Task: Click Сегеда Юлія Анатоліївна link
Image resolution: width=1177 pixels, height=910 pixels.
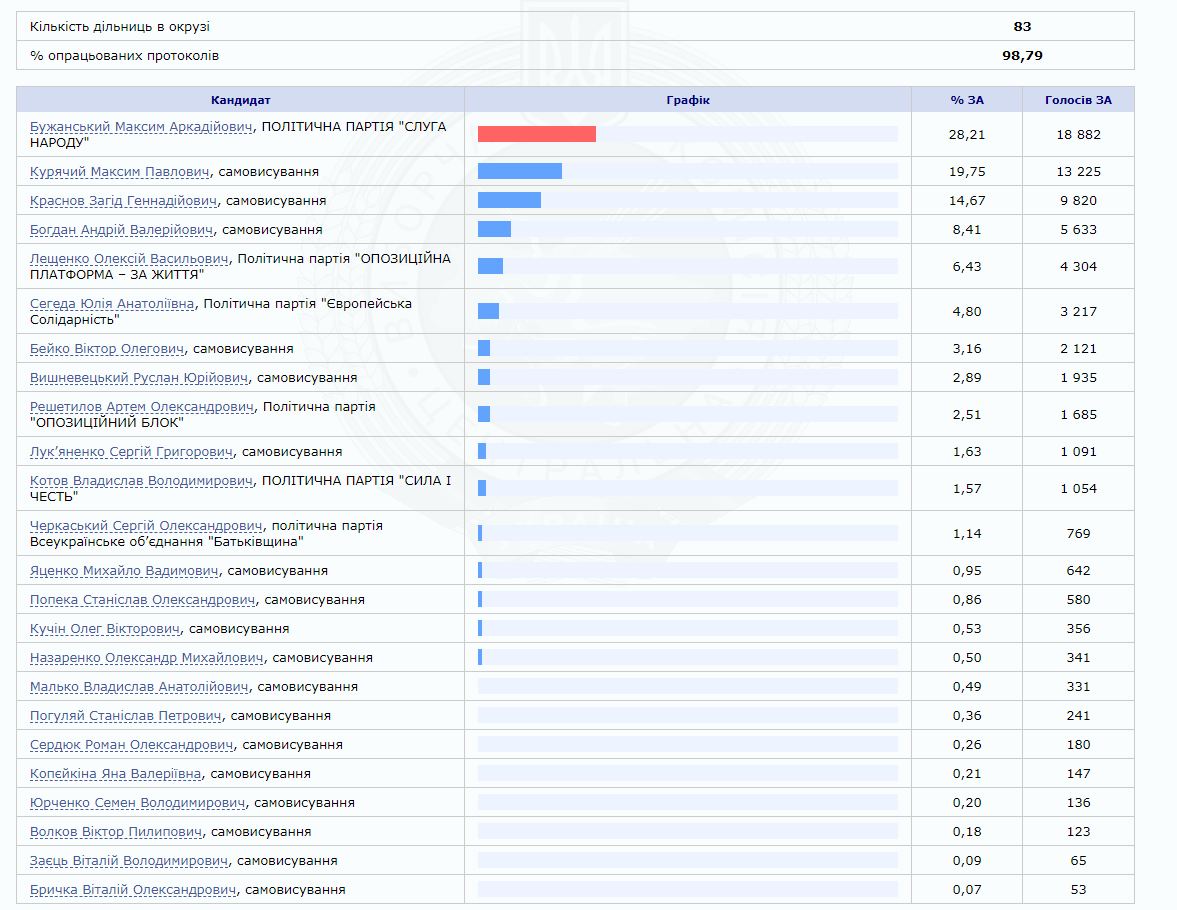Action: tap(112, 304)
